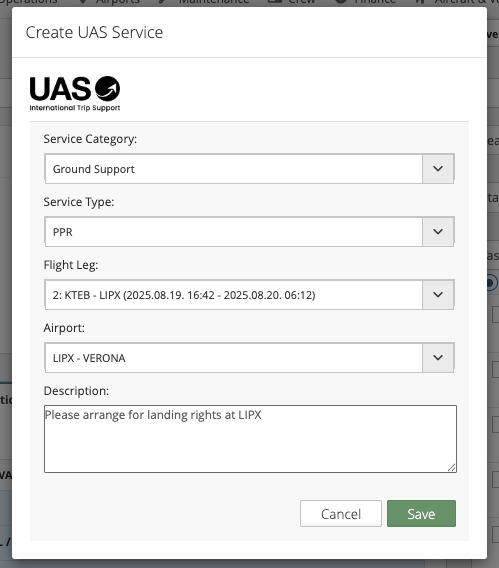This screenshot has width=499, height=568.
Task: Tick the topmost checkbox at right edge
Action: coord(496,314)
